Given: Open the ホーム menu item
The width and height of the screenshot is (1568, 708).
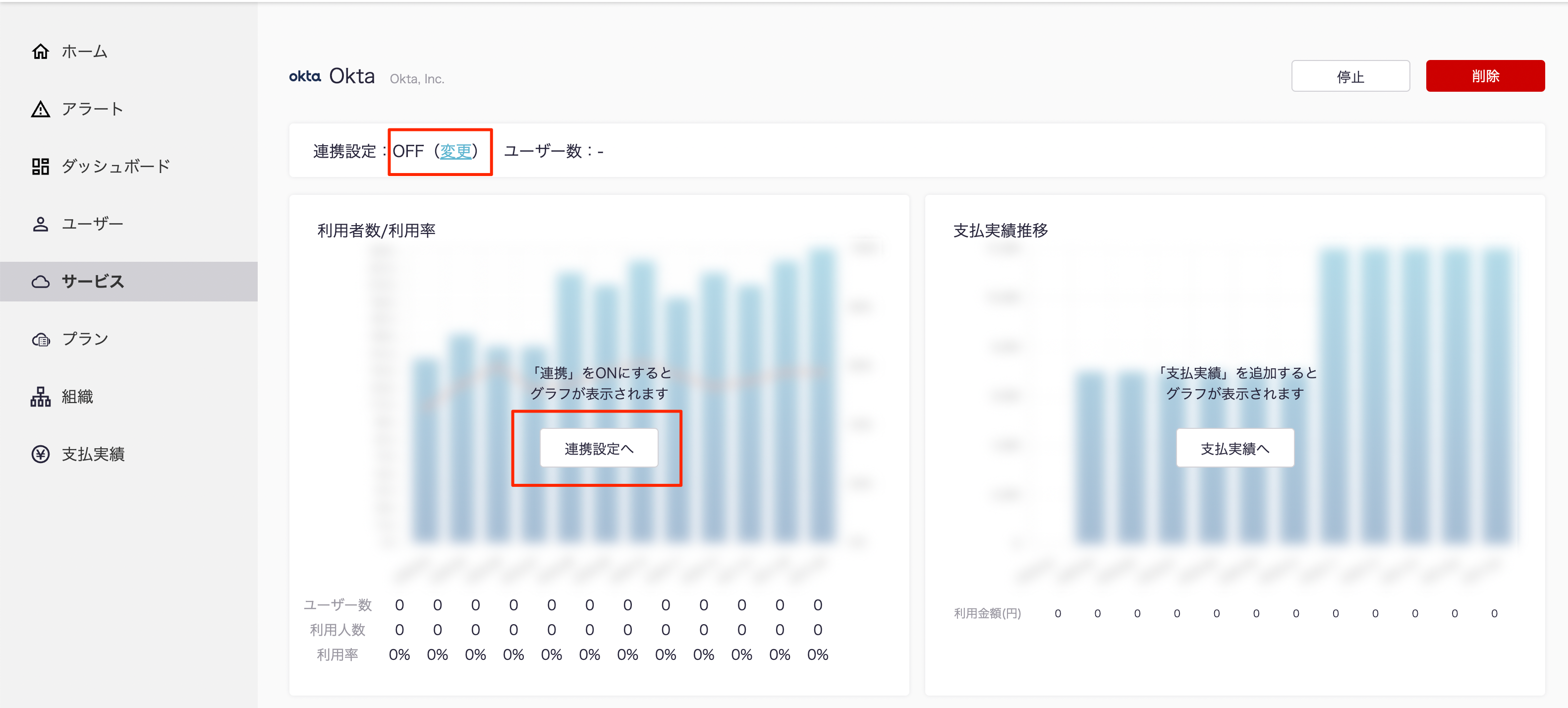Looking at the screenshot, I should (x=85, y=52).
